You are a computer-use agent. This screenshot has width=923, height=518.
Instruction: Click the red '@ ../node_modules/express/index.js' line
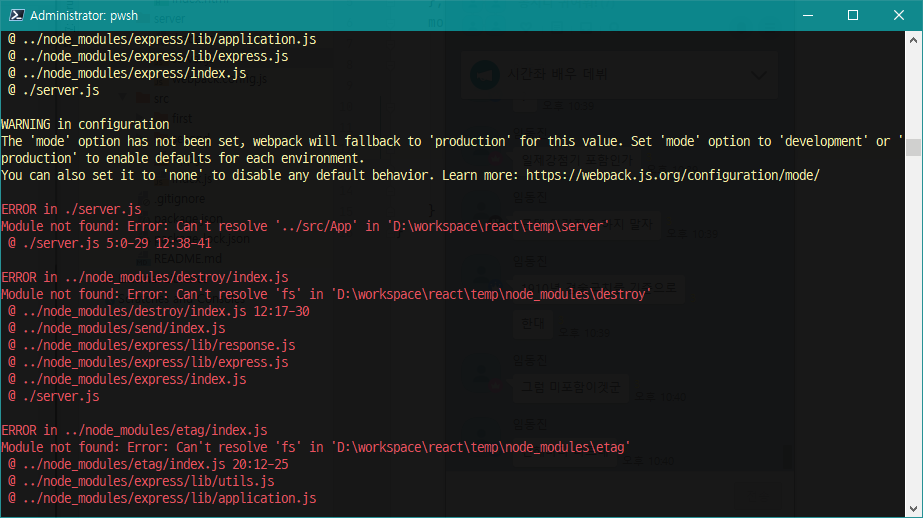pyautogui.click(x=127, y=380)
